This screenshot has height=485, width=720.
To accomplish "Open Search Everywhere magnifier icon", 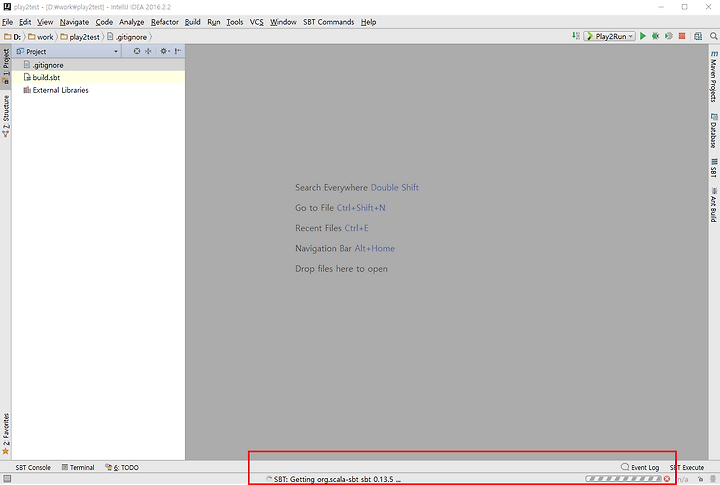I will point(714,36).
